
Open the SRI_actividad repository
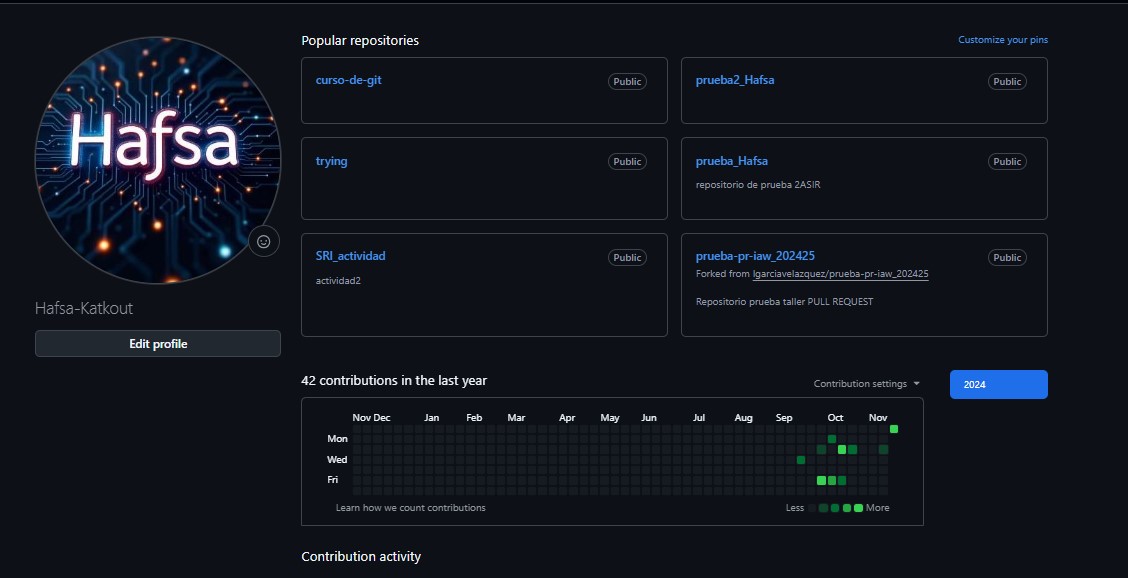(350, 255)
